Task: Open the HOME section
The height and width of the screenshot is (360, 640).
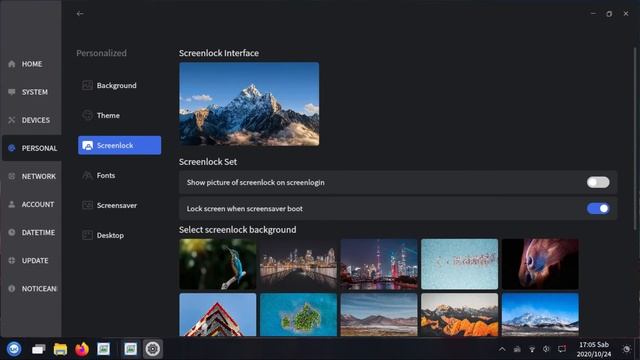Action: [x=31, y=64]
